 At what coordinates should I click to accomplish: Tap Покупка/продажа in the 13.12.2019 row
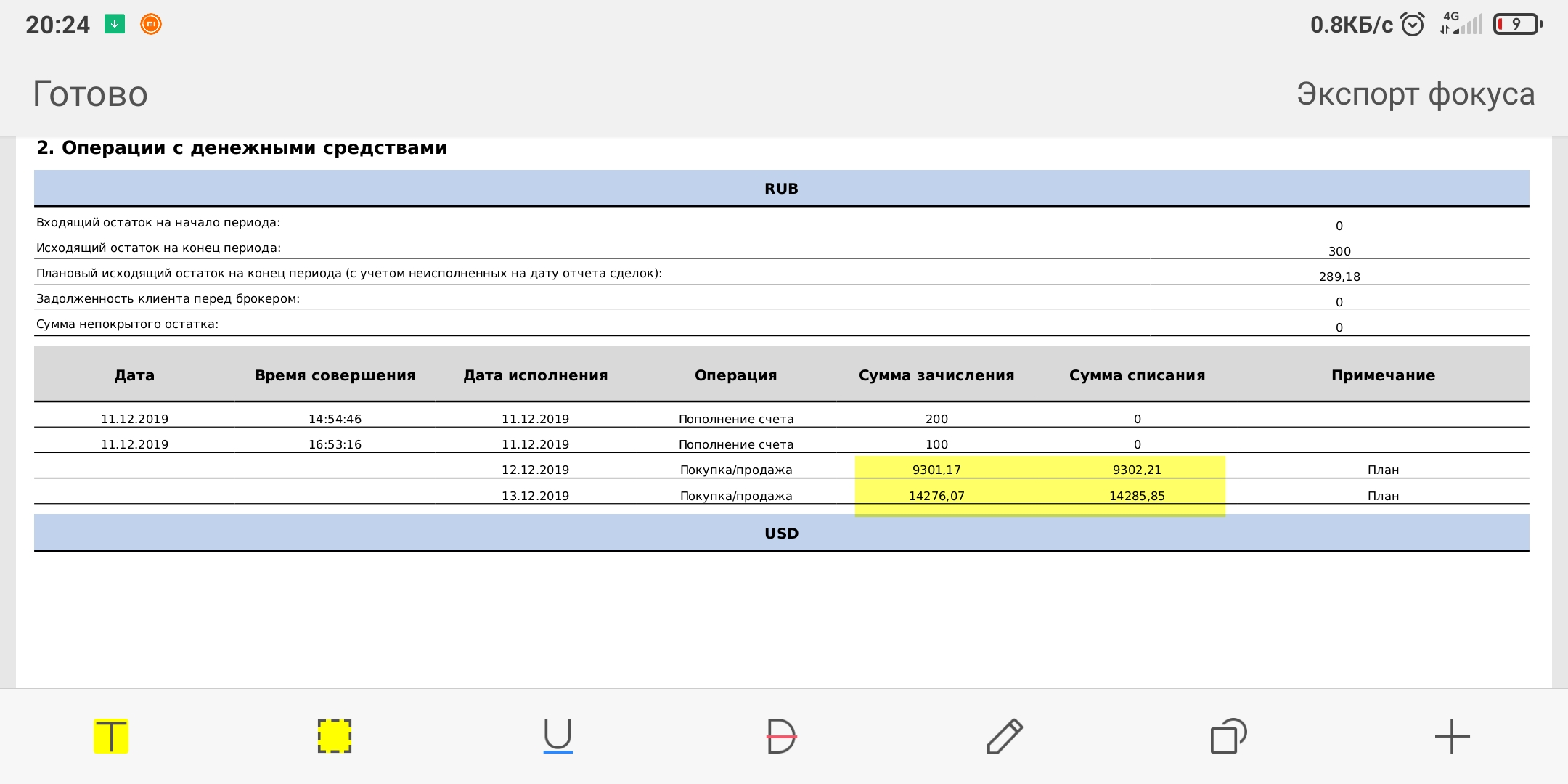coord(736,496)
